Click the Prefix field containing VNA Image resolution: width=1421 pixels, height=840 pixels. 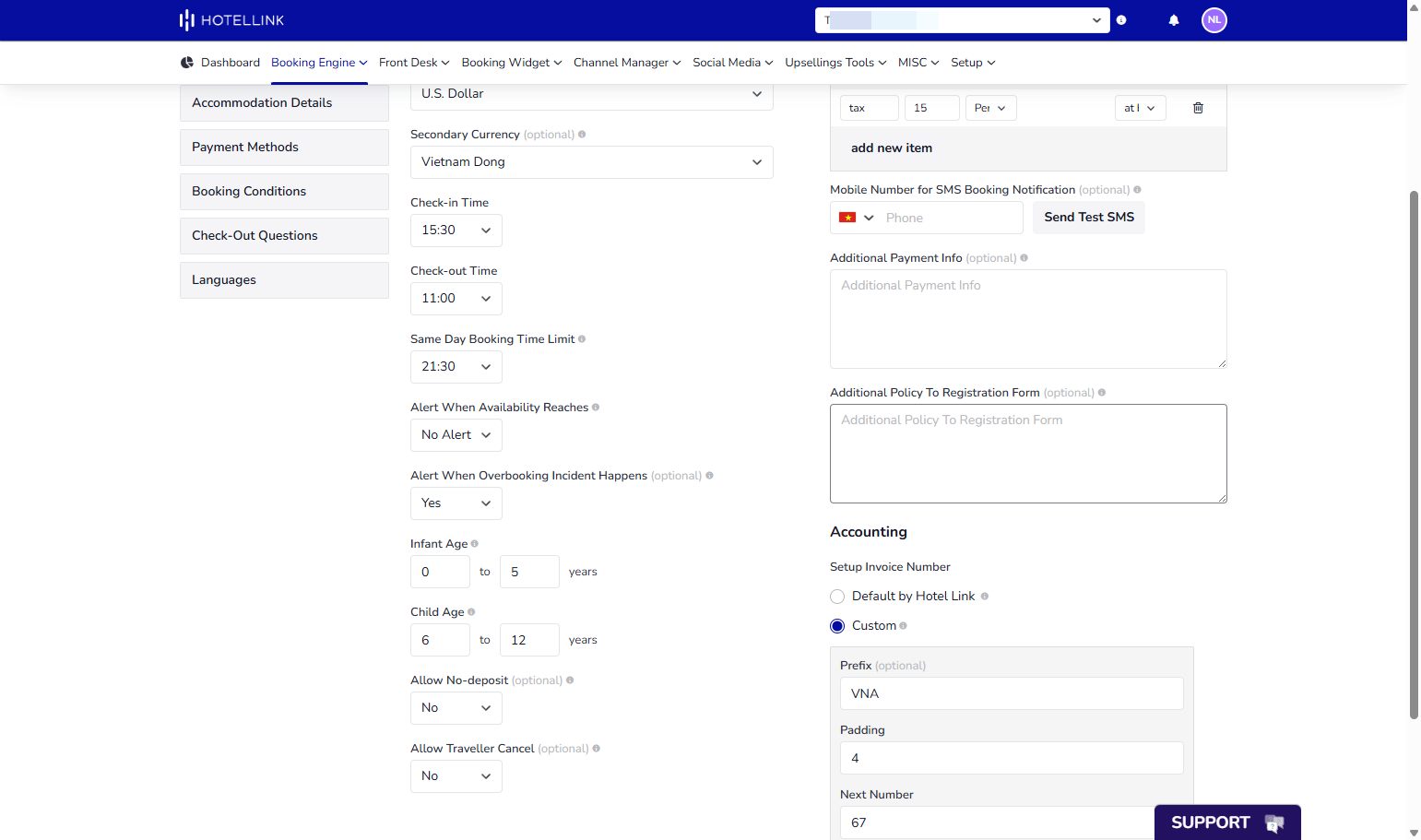tap(1012, 693)
